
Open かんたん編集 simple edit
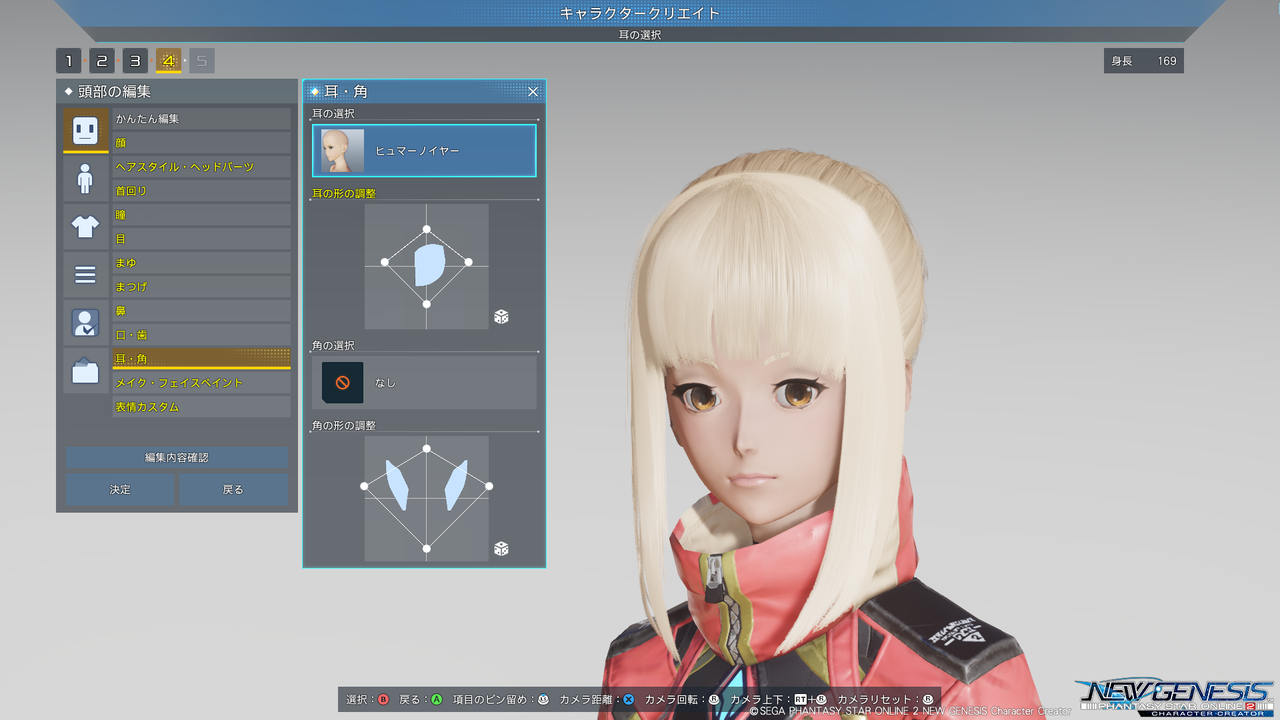(201, 119)
